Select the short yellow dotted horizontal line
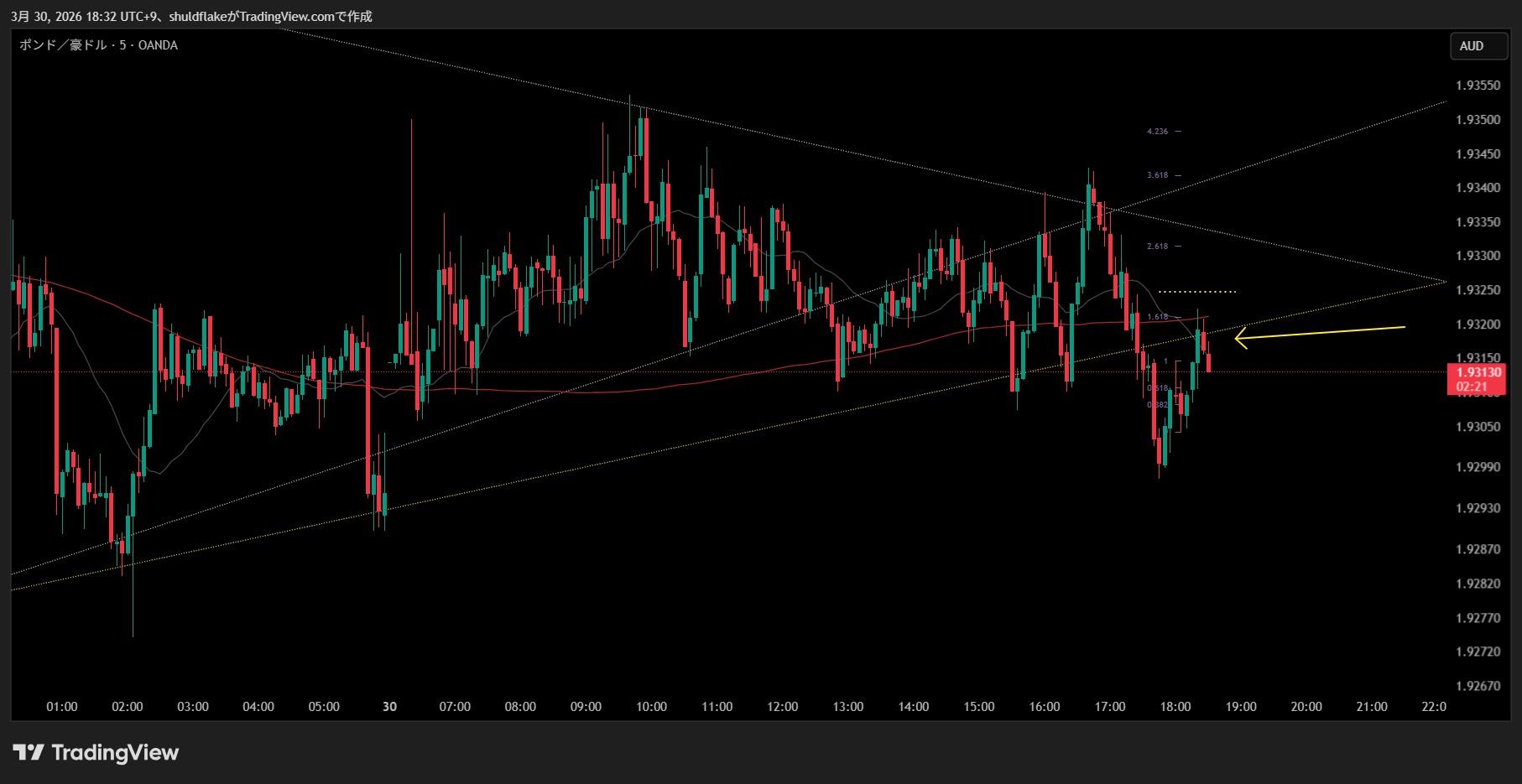 tap(1197, 292)
